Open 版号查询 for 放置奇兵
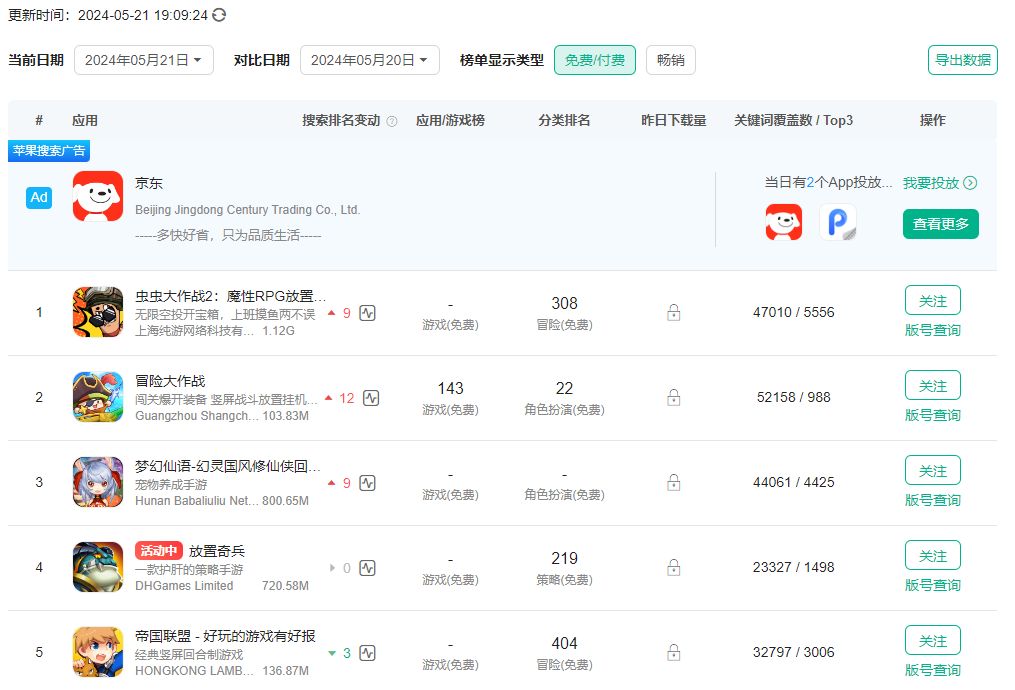The image size is (1015, 690). pyautogui.click(x=933, y=585)
